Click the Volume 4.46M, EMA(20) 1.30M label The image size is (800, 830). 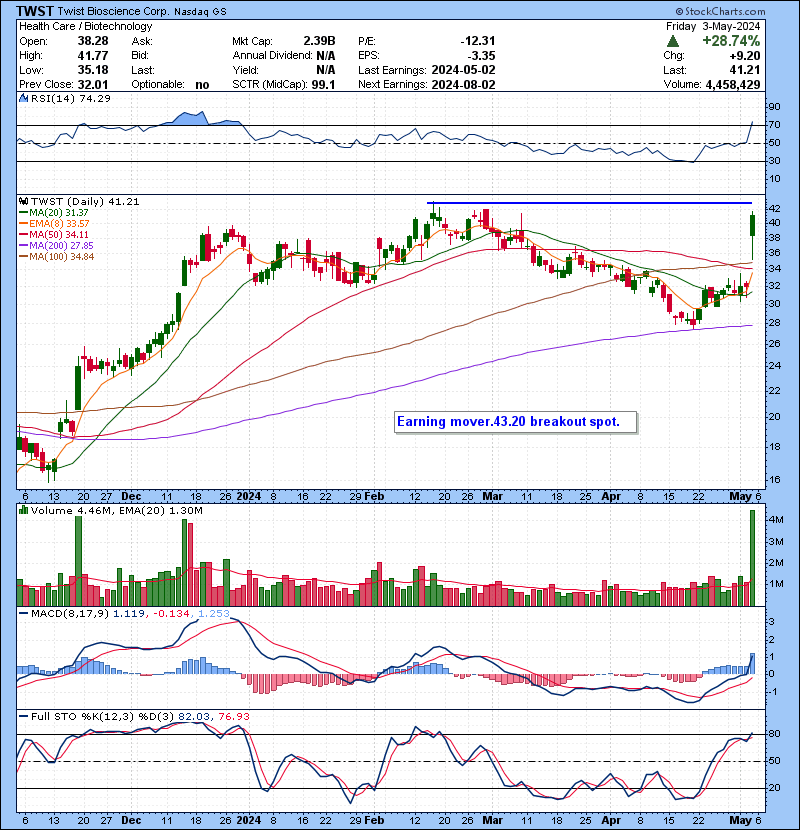[x=116, y=511]
